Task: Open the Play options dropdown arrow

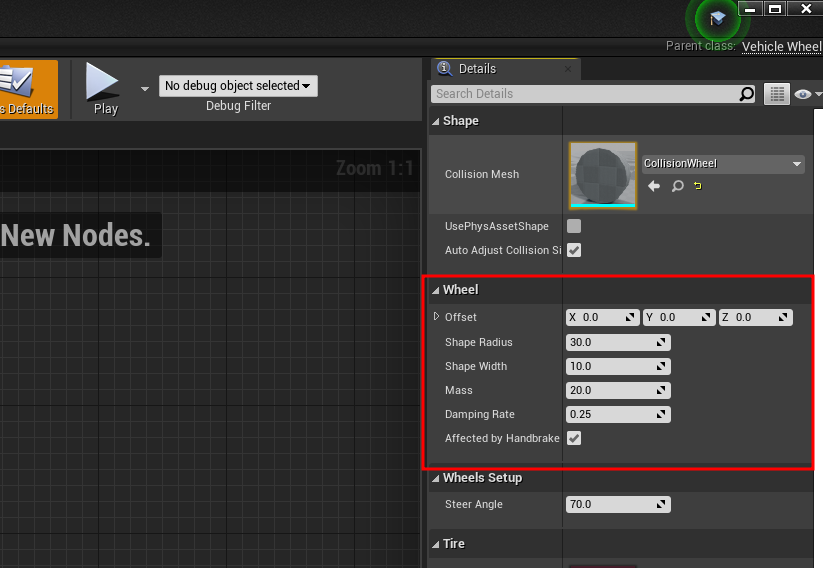Action: coord(145,88)
